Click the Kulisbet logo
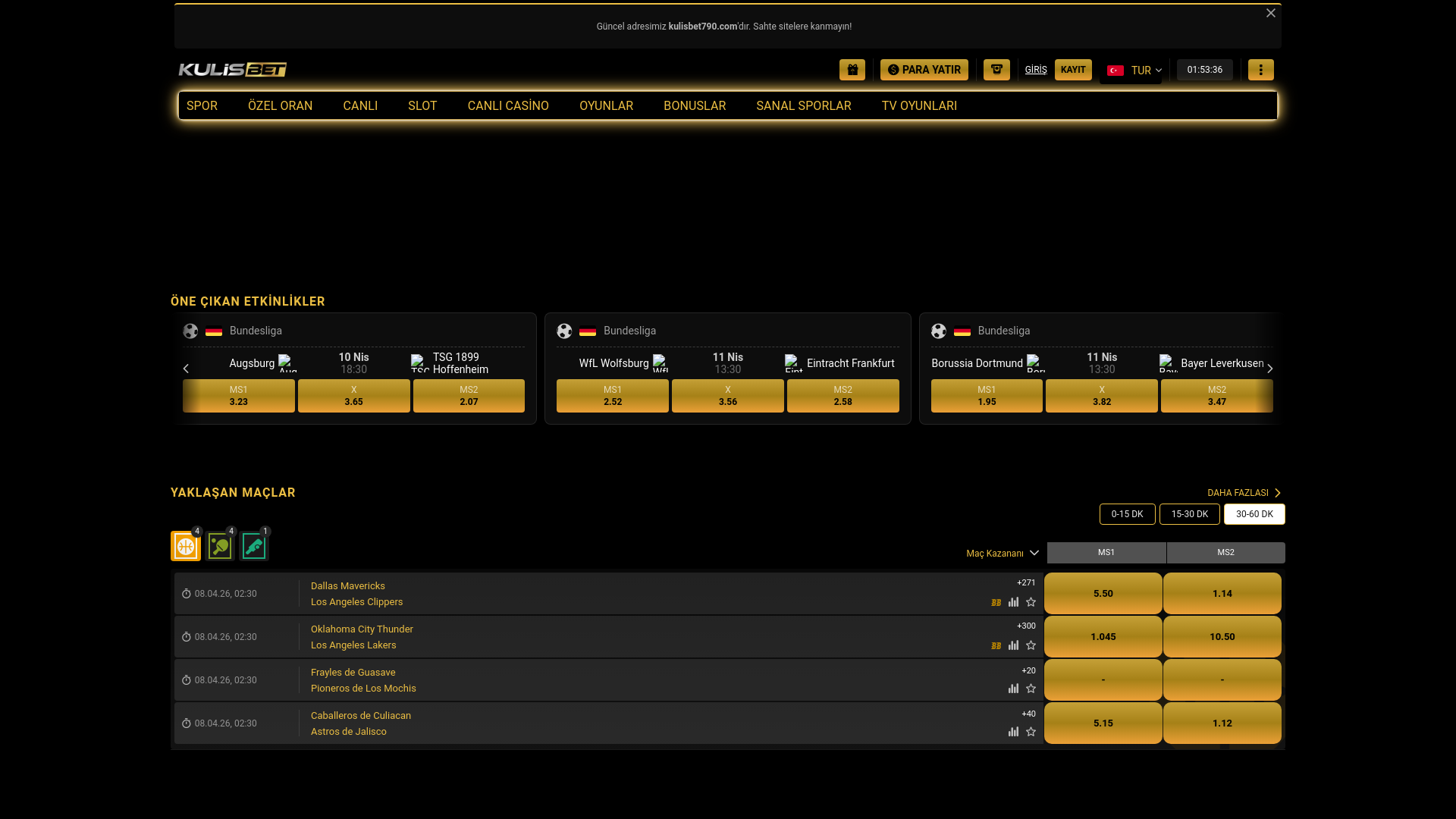Image resolution: width=1456 pixels, height=819 pixels. coord(233,70)
